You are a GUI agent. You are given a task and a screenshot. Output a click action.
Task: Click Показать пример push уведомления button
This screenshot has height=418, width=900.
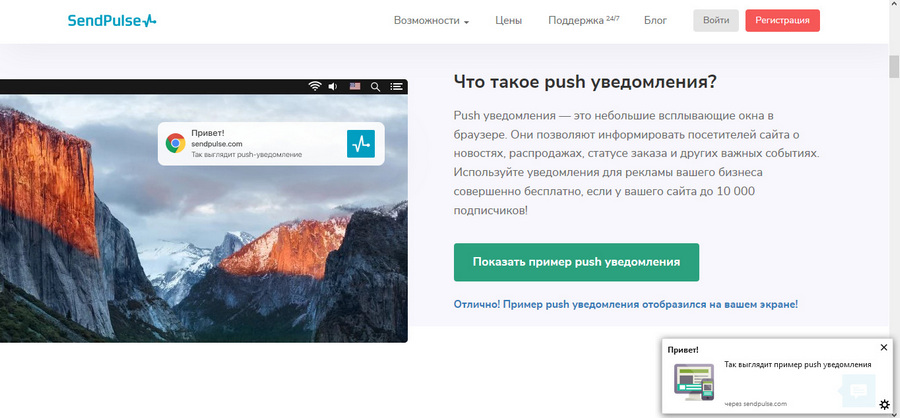(576, 262)
